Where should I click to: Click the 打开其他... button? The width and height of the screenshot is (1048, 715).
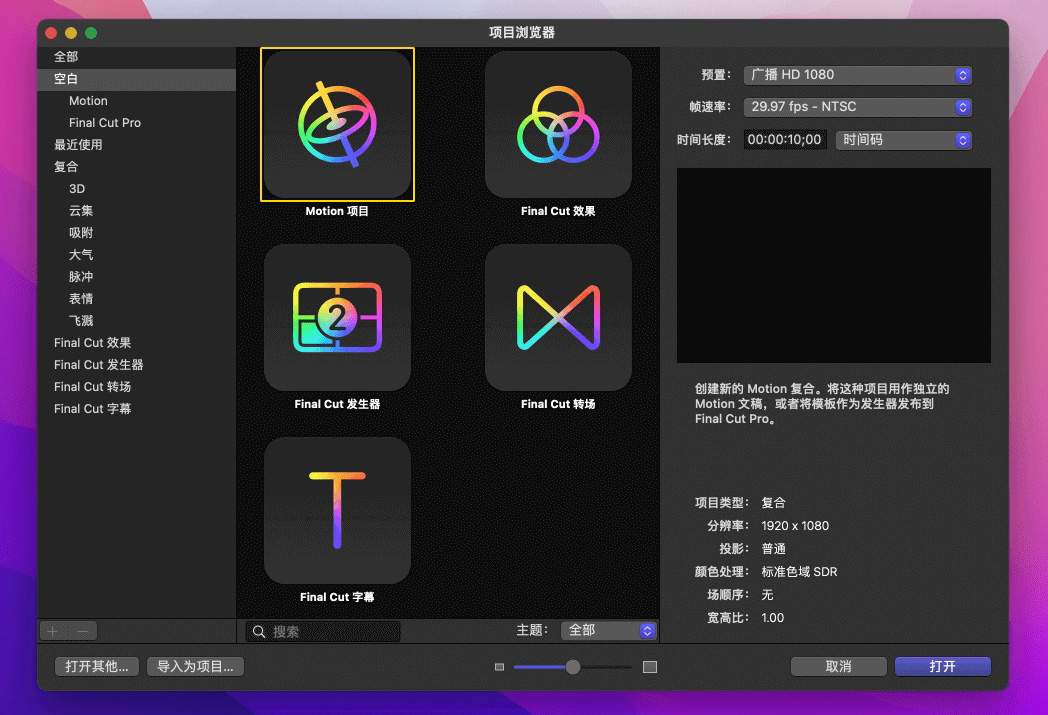coord(97,667)
